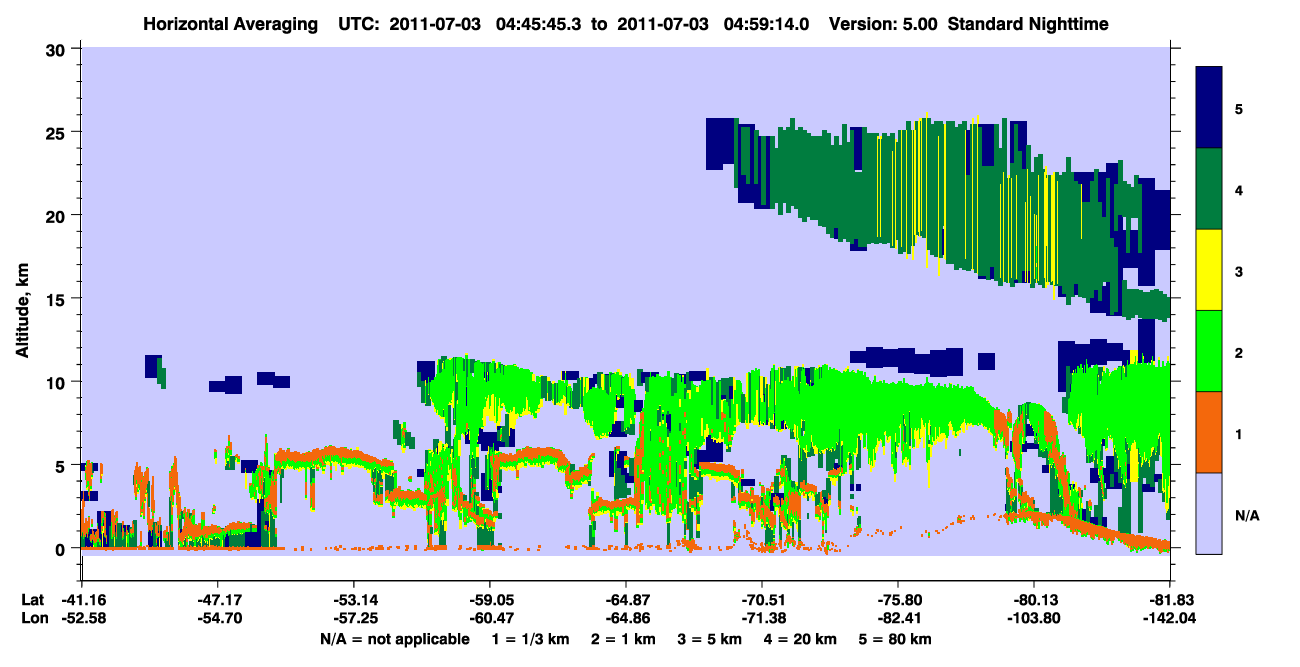Click the latitude value -70.51
Image resolution: width=1300 pixels, height=667 pixels.
pyautogui.click(x=762, y=600)
